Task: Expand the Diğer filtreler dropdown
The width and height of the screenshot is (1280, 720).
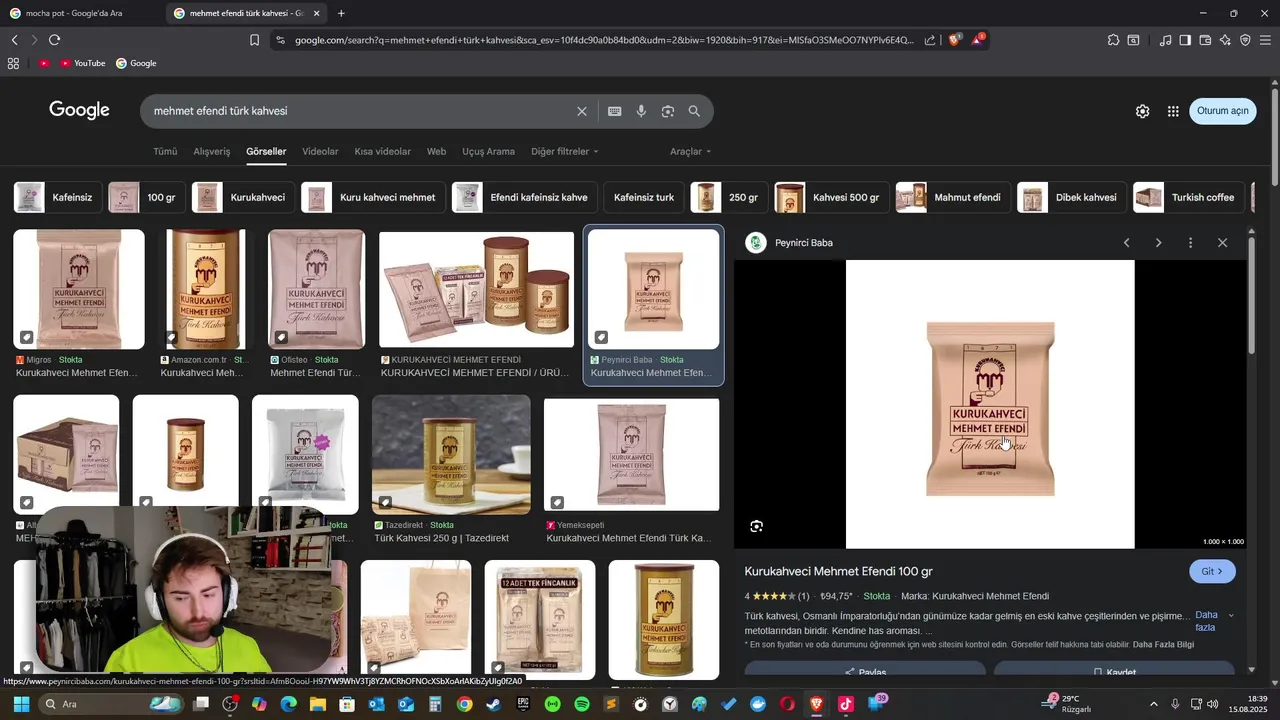Action: [565, 152]
